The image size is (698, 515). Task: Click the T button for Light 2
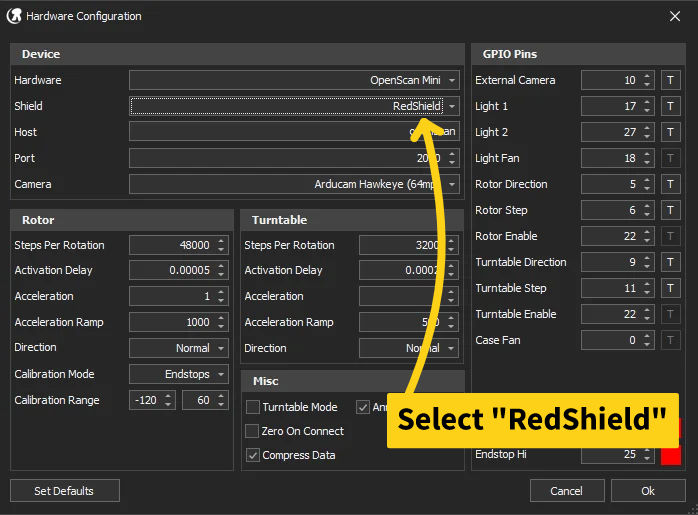pyautogui.click(x=671, y=132)
